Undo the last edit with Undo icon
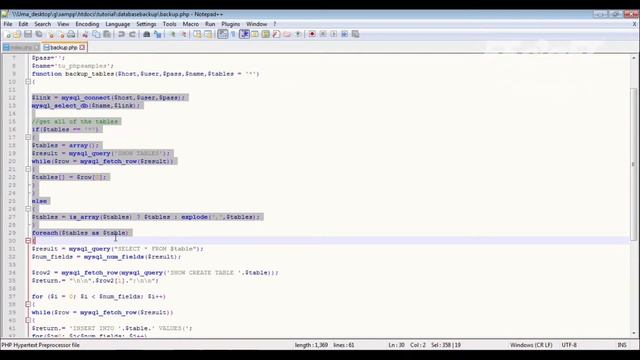The height and width of the screenshot is (360, 640). tap(121, 34)
